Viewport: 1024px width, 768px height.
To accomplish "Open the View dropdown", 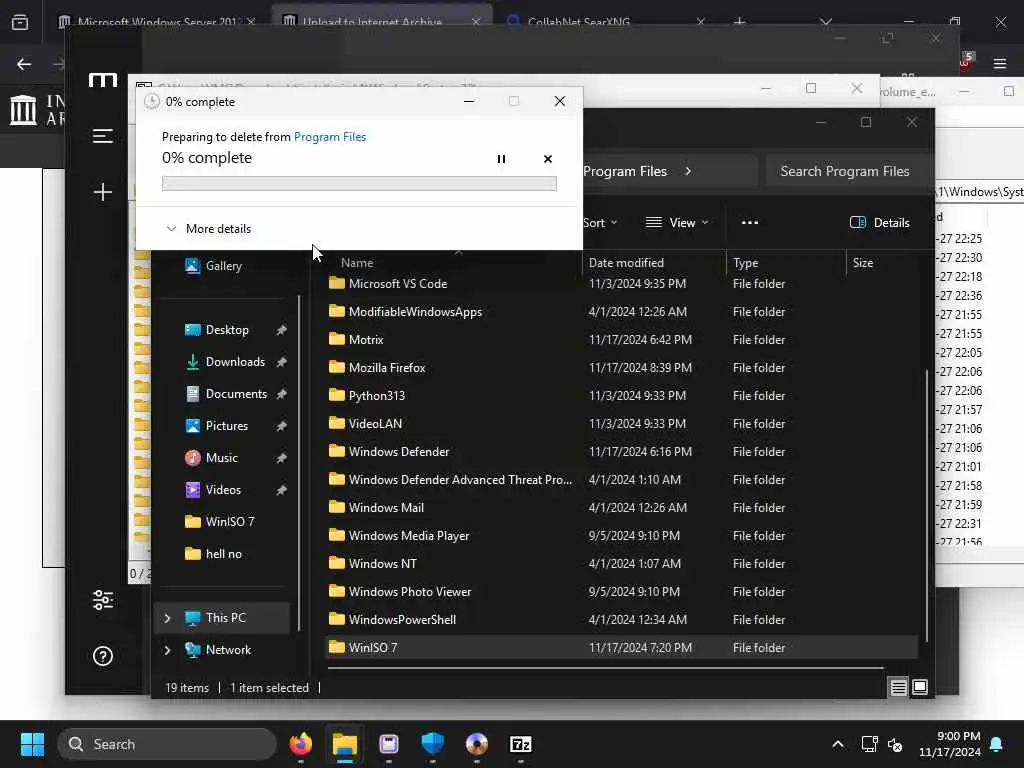I will tap(677, 223).
